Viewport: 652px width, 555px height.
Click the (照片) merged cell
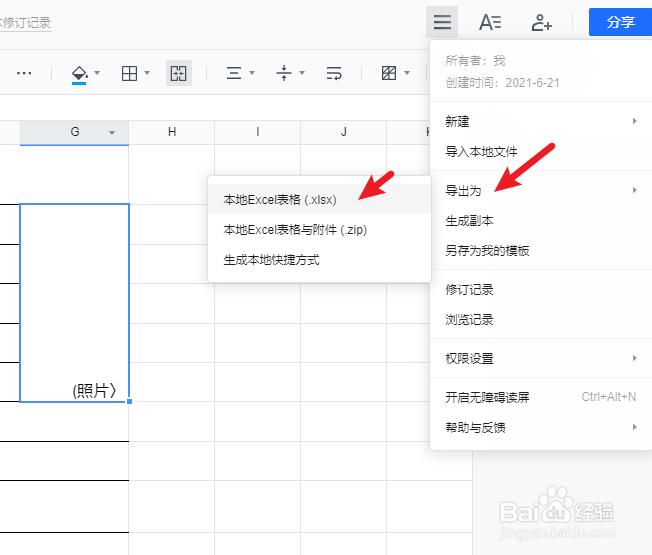[74, 303]
